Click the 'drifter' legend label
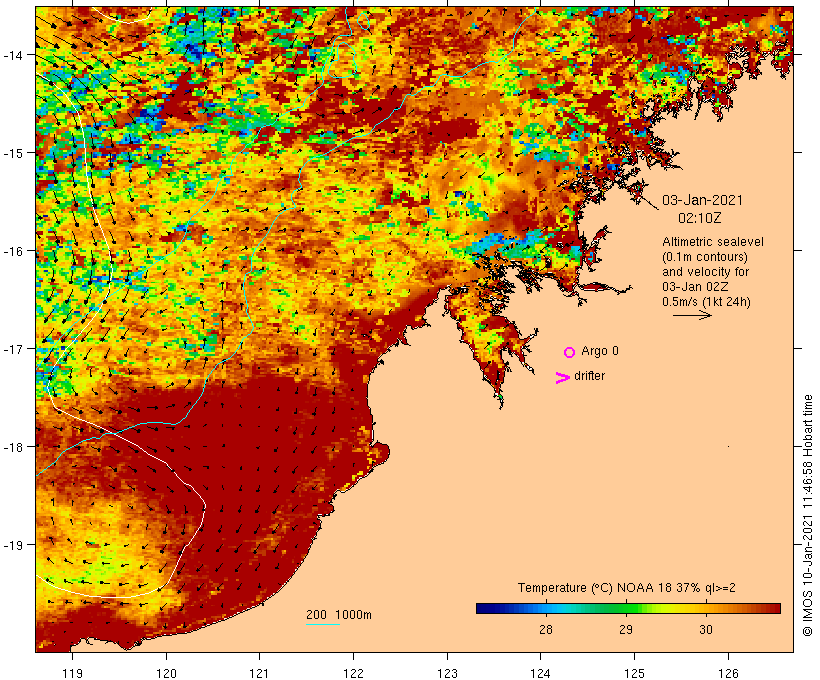 (x=589, y=376)
